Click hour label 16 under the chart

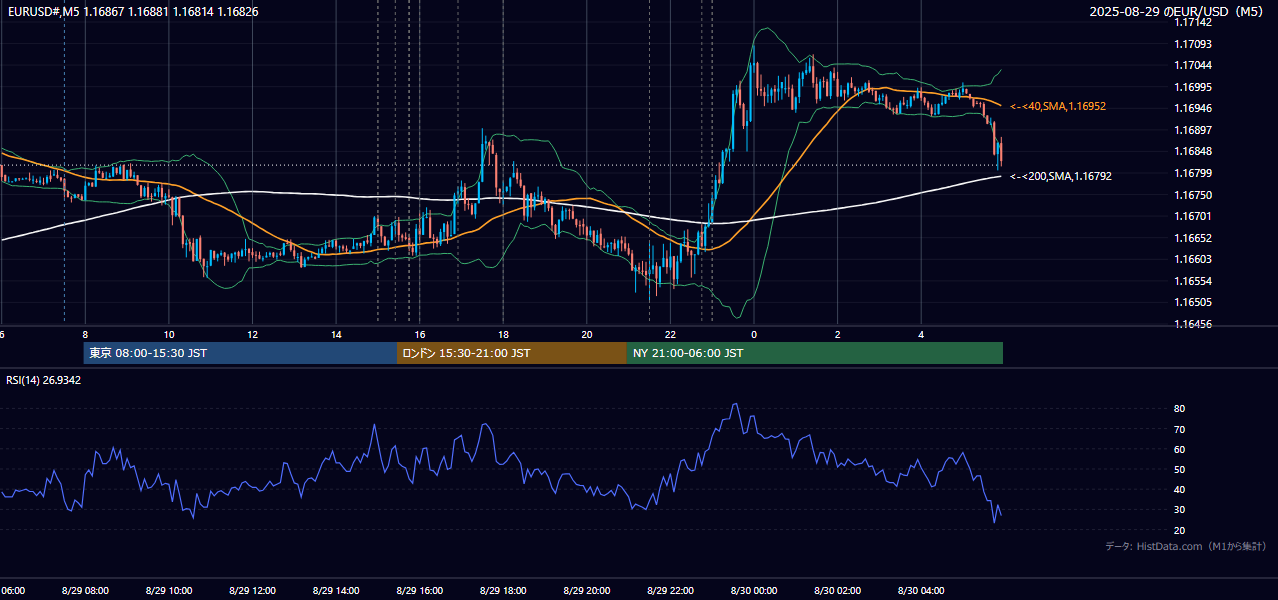pyautogui.click(x=420, y=334)
